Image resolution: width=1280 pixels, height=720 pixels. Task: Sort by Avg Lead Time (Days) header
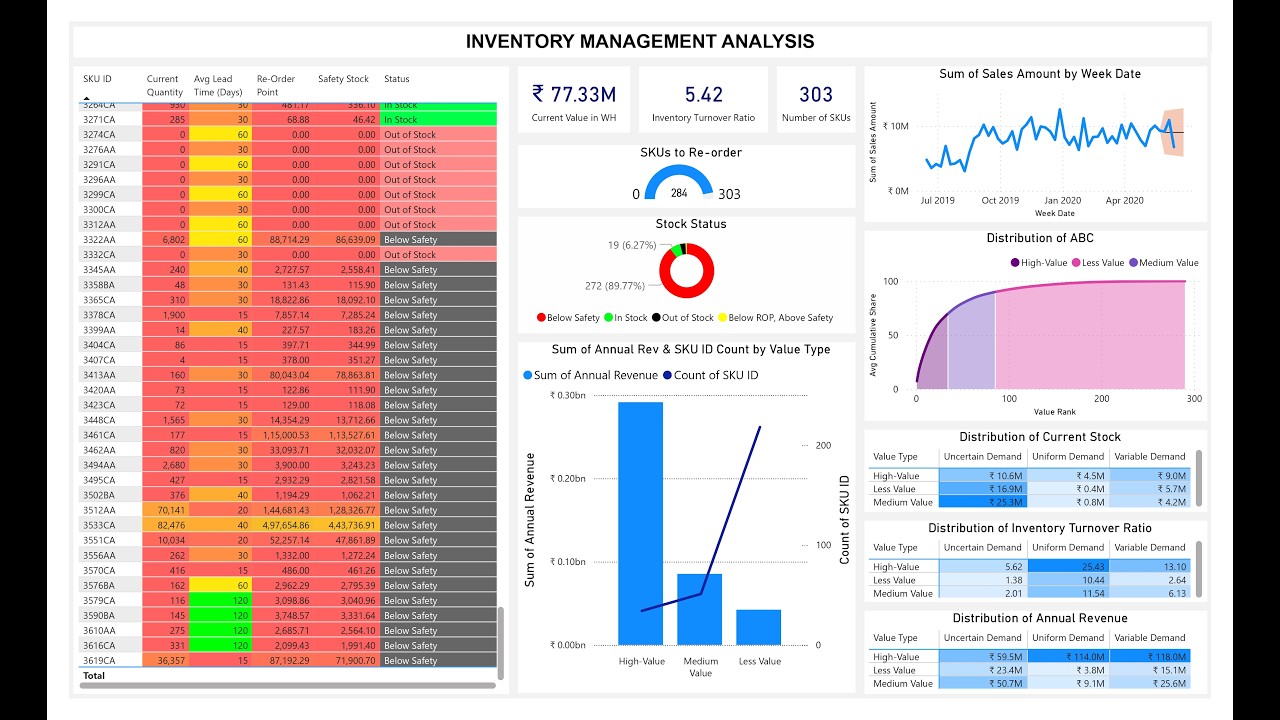click(x=218, y=85)
